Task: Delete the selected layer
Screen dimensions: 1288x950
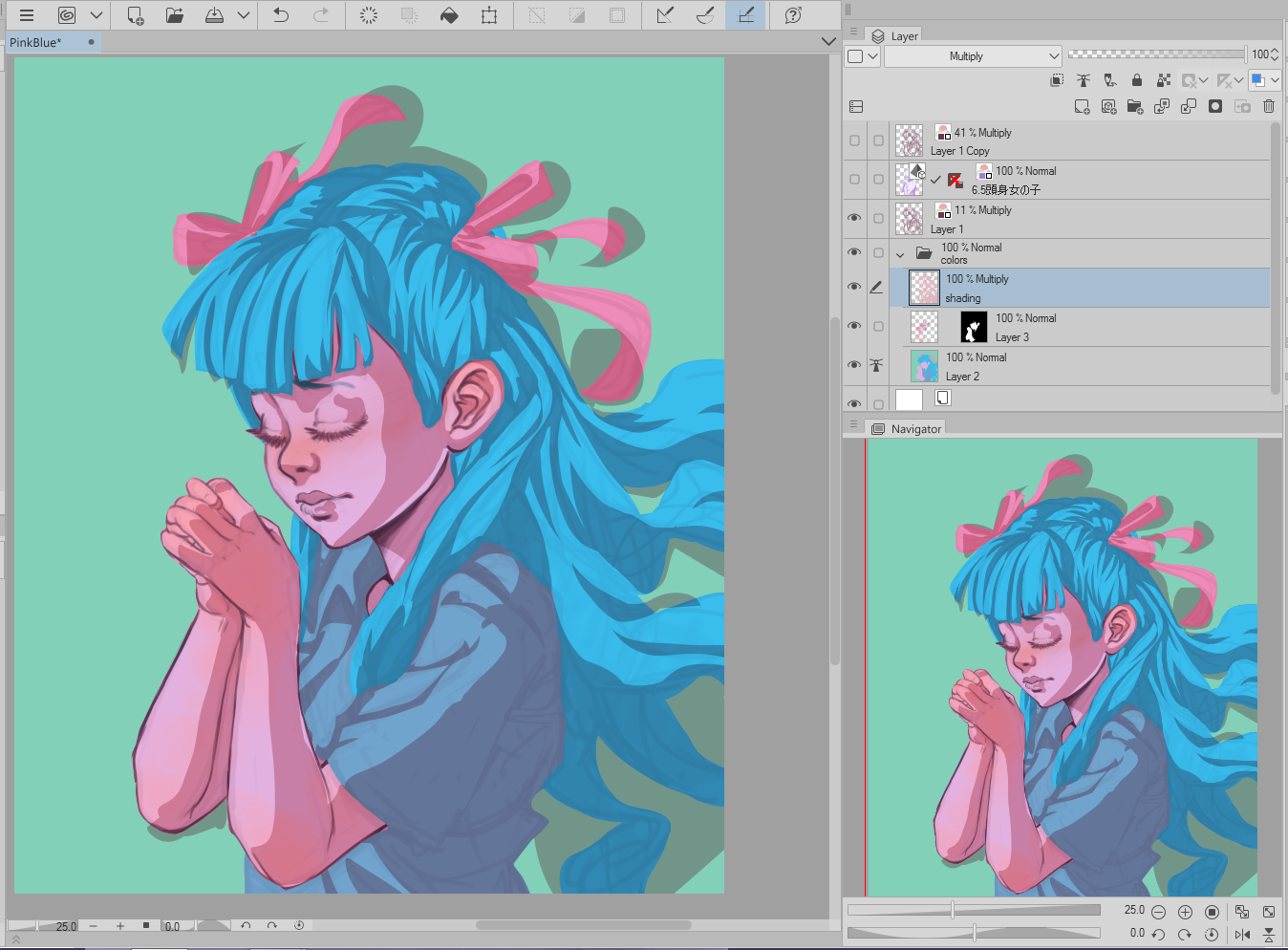Action: [1269, 107]
